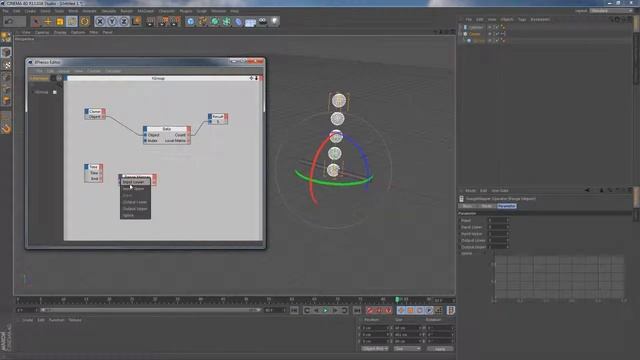640x360 pixels.
Task: Choose Output Upper from the port menu
Action: (x=135, y=209)
